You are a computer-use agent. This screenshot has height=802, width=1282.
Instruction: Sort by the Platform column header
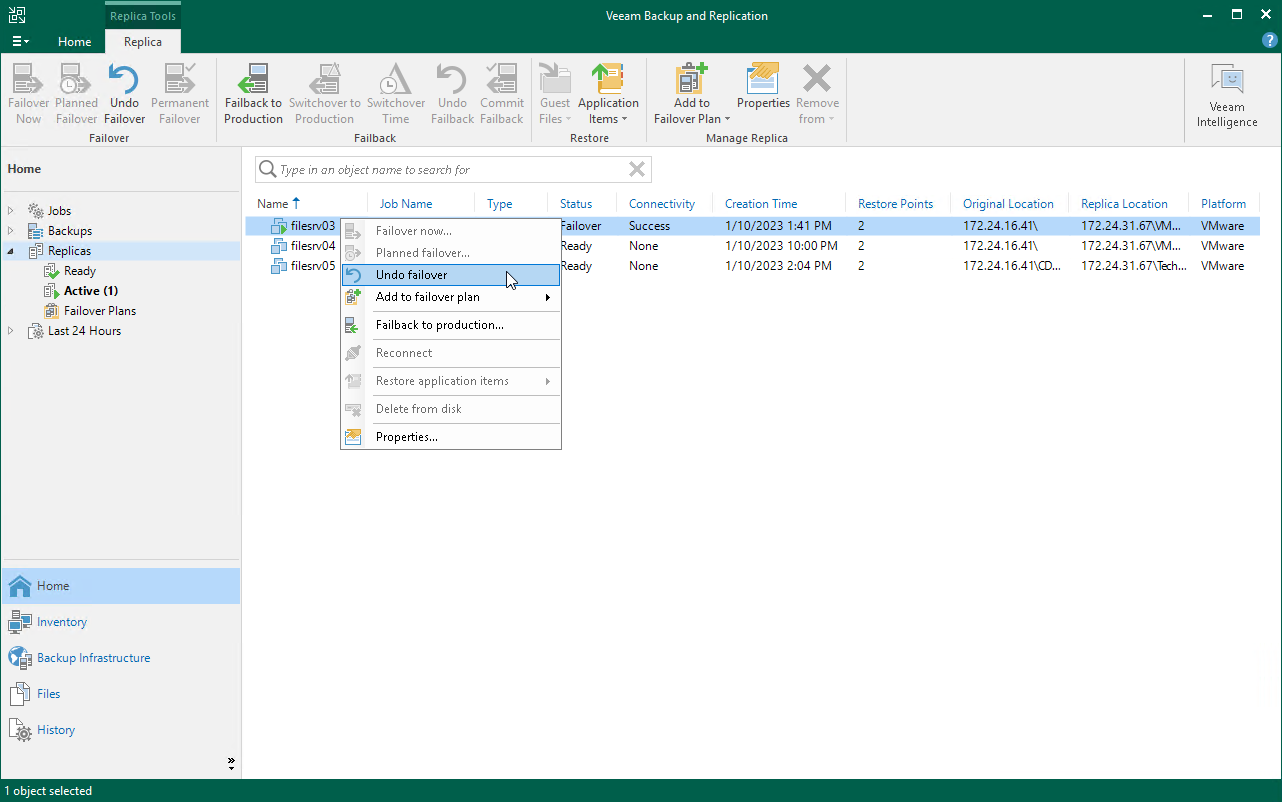tap(1224, 204)
